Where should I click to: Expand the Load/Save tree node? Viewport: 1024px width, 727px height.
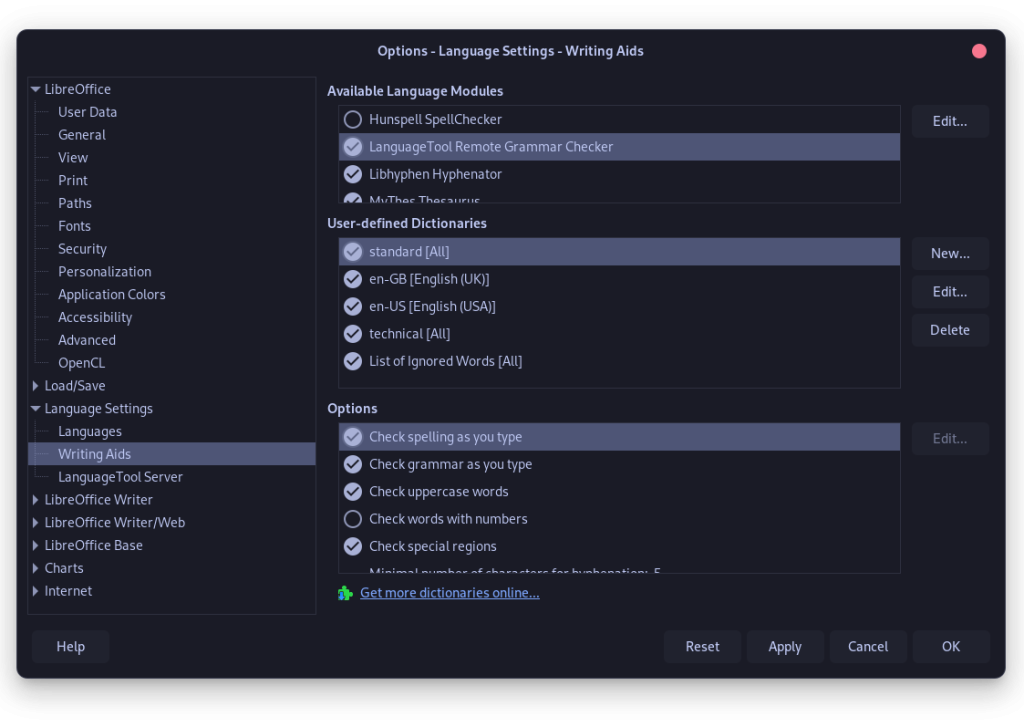coord(36,386)
